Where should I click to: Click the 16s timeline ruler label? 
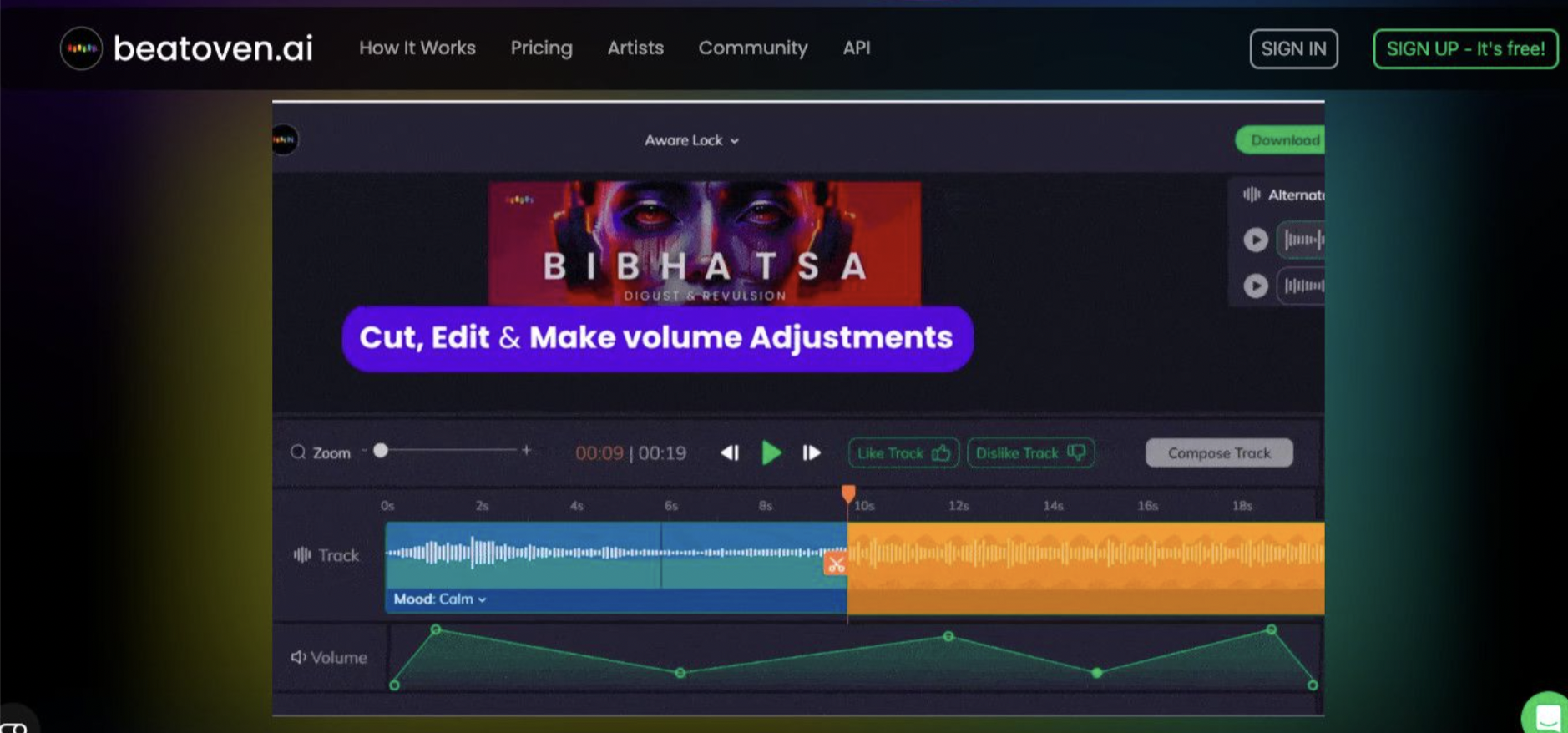click(1148, 506)
